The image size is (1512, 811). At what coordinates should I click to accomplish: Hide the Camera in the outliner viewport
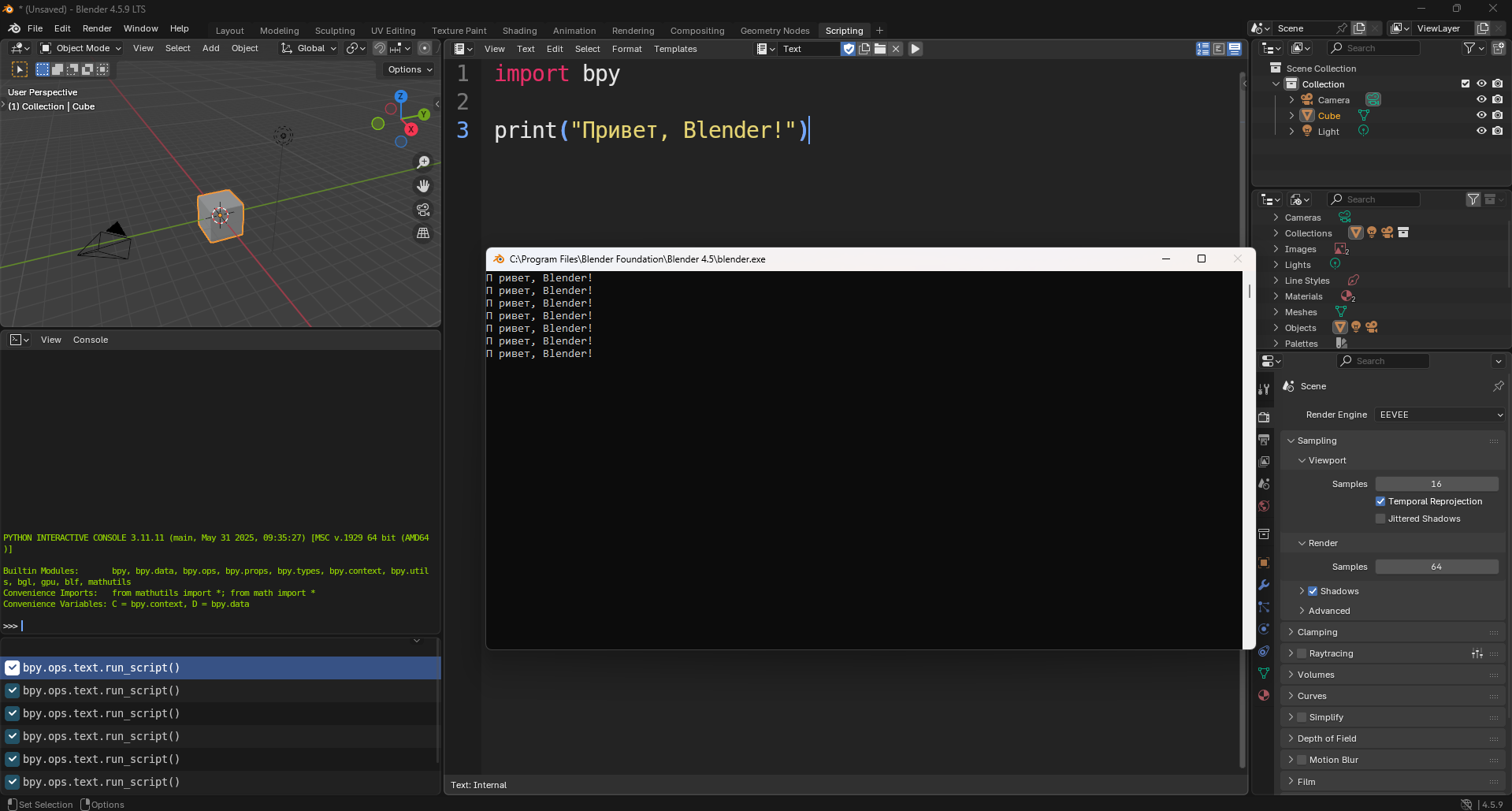(x=1481, y=99)
